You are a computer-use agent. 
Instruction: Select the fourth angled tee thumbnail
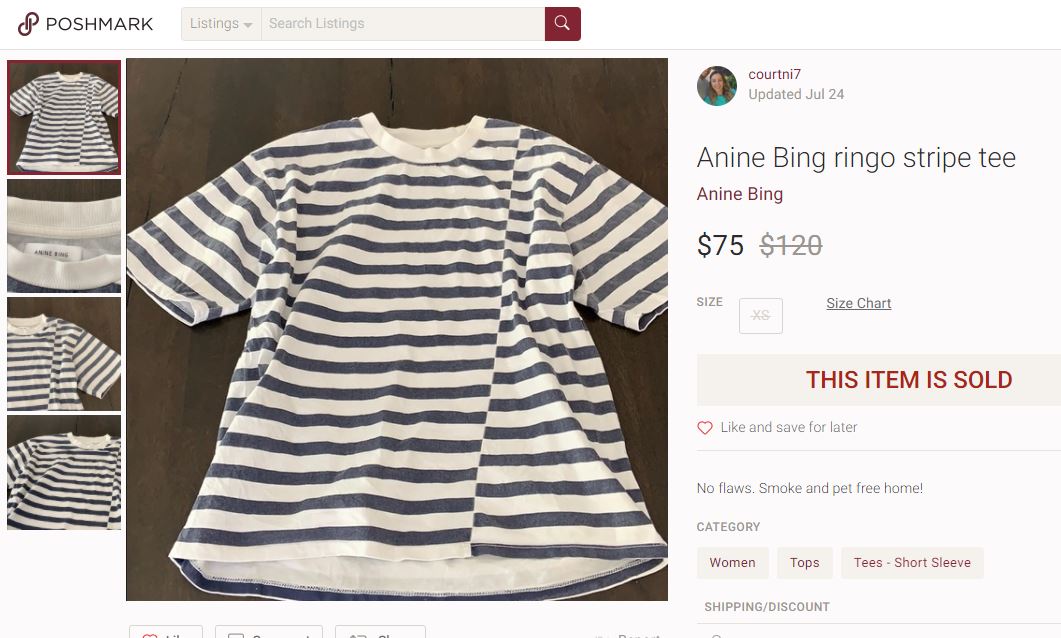pos(64,472)
